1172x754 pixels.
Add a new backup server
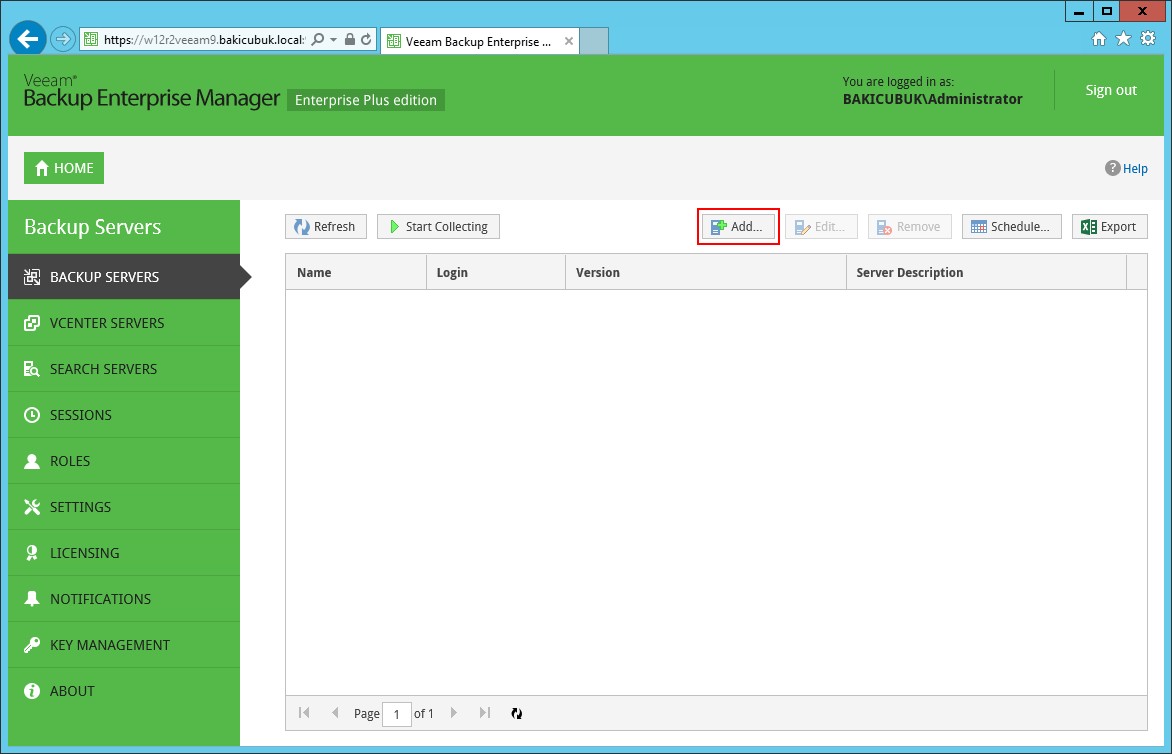pos(737,227)
